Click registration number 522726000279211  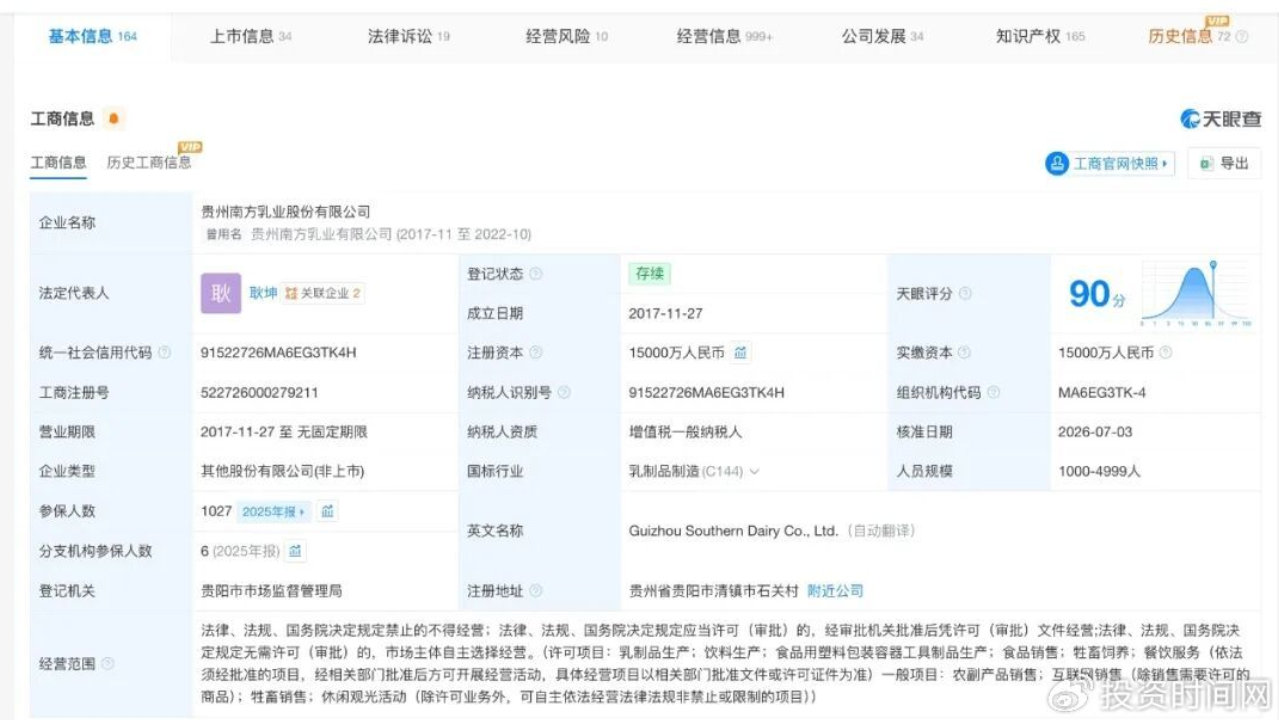(260, 393)
